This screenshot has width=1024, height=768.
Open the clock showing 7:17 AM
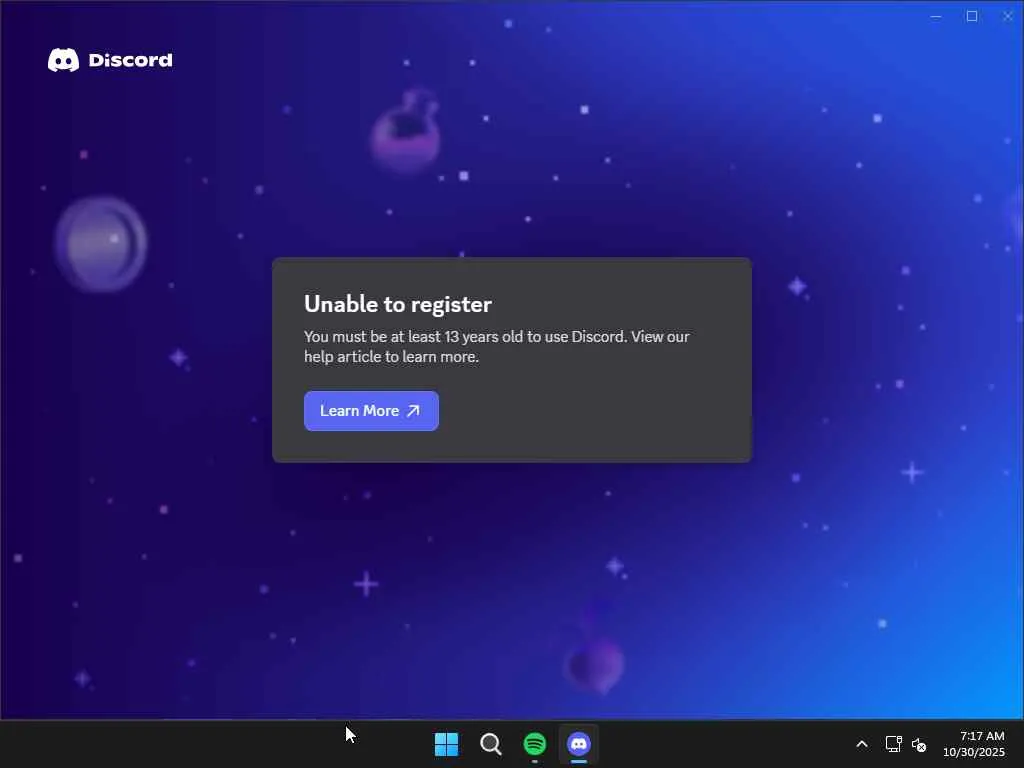[974, 744]
